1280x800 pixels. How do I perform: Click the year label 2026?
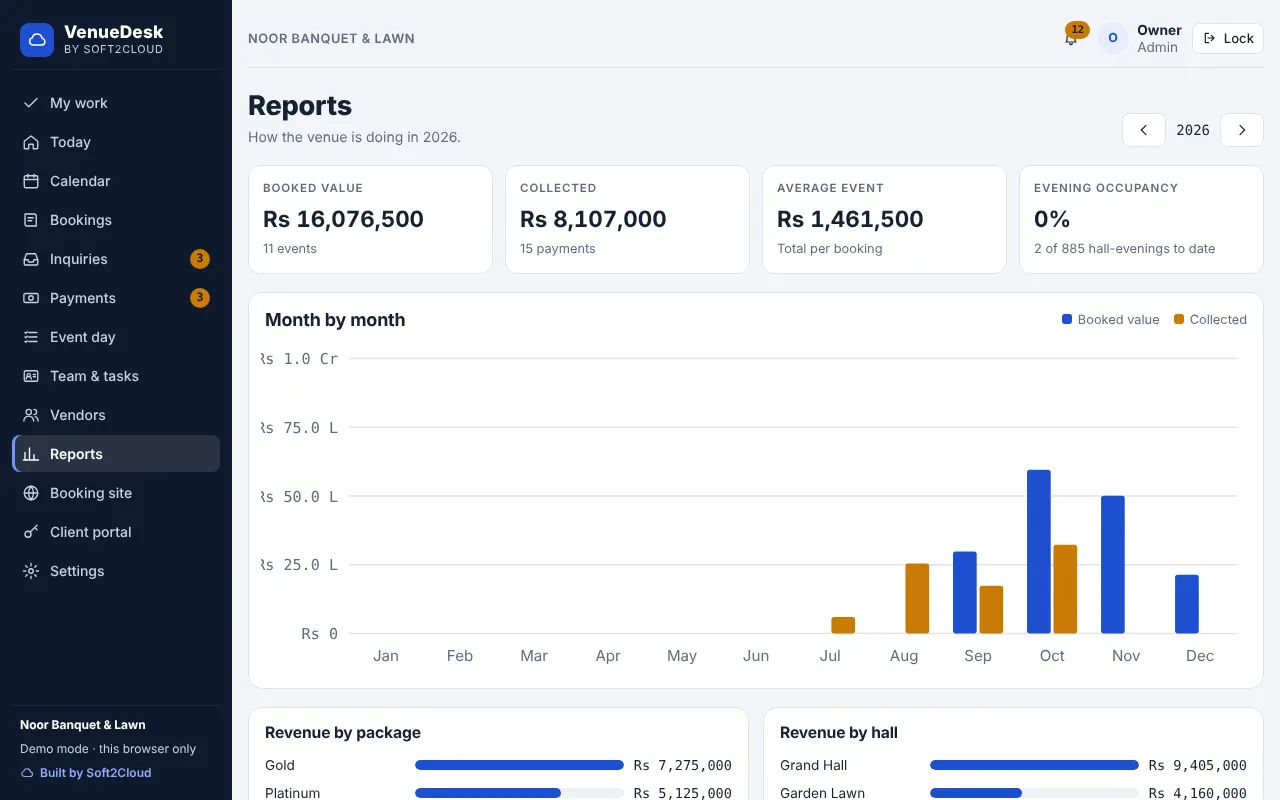pyautogui.click(x=1193, y=130)
